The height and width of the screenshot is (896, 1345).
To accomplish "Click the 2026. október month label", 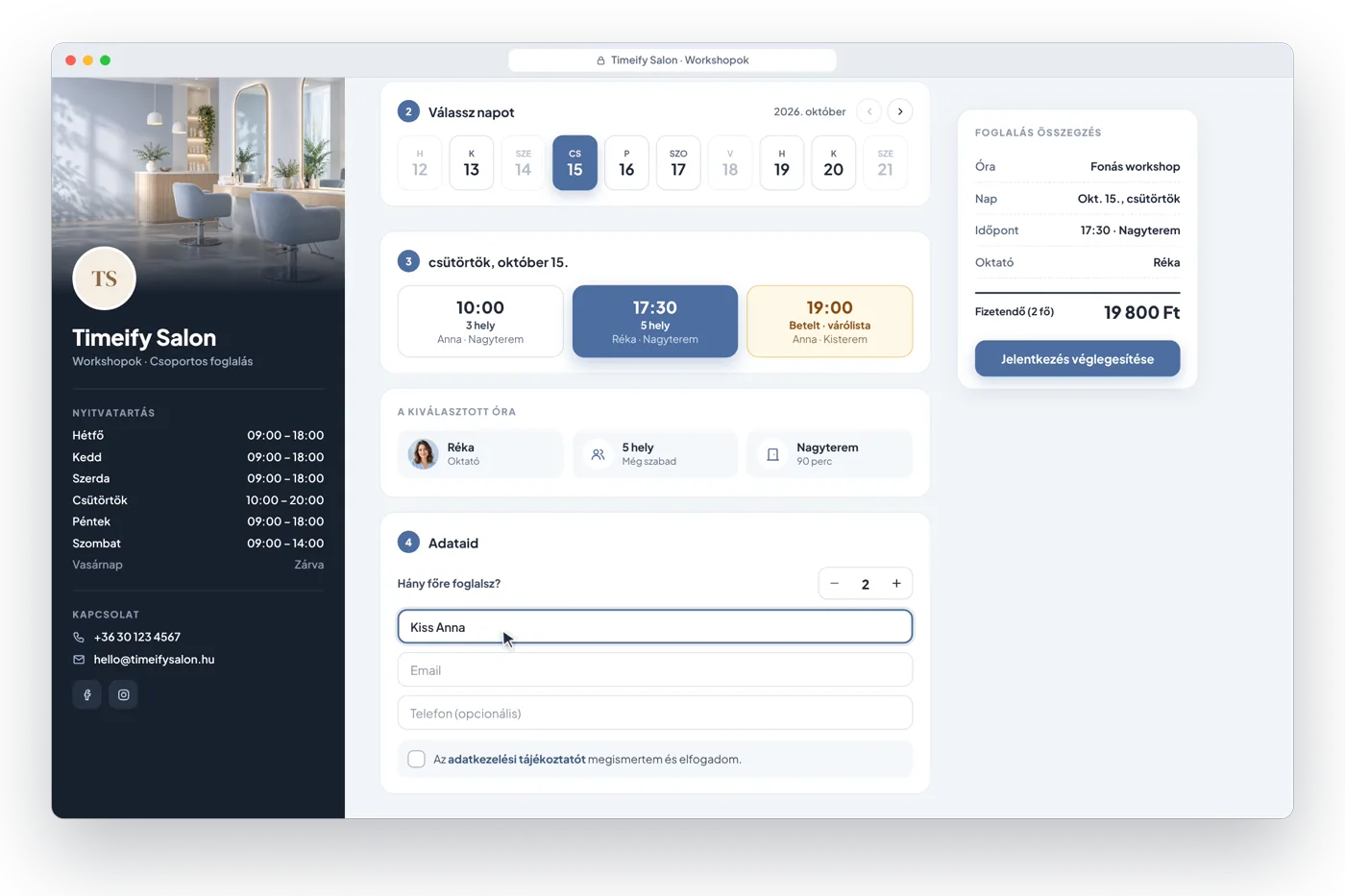I will click(810, 111).
